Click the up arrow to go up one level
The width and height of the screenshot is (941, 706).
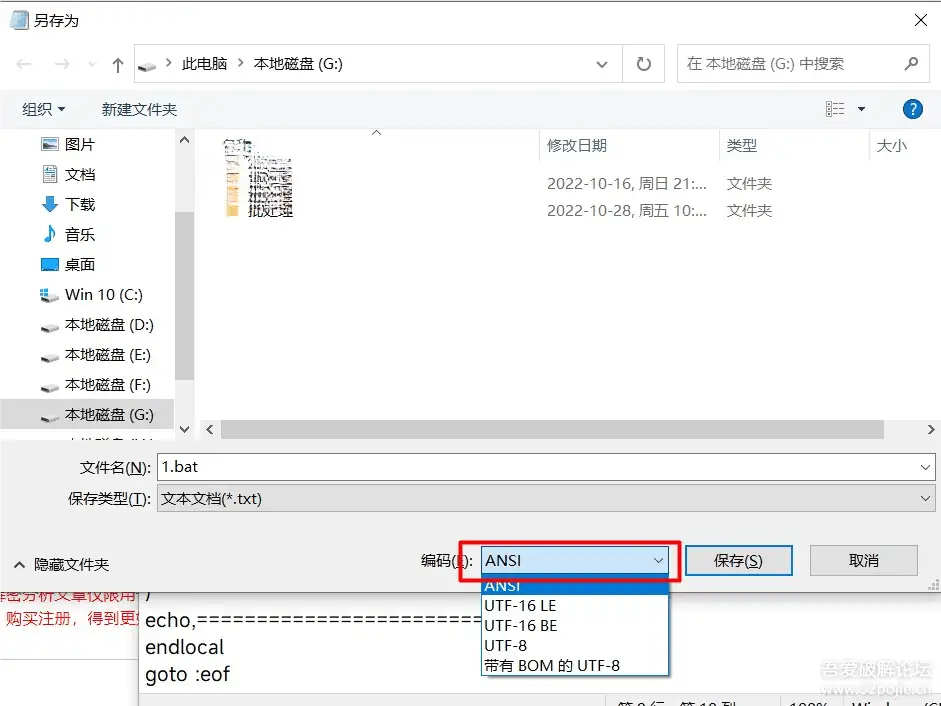[x=117, y=63]
